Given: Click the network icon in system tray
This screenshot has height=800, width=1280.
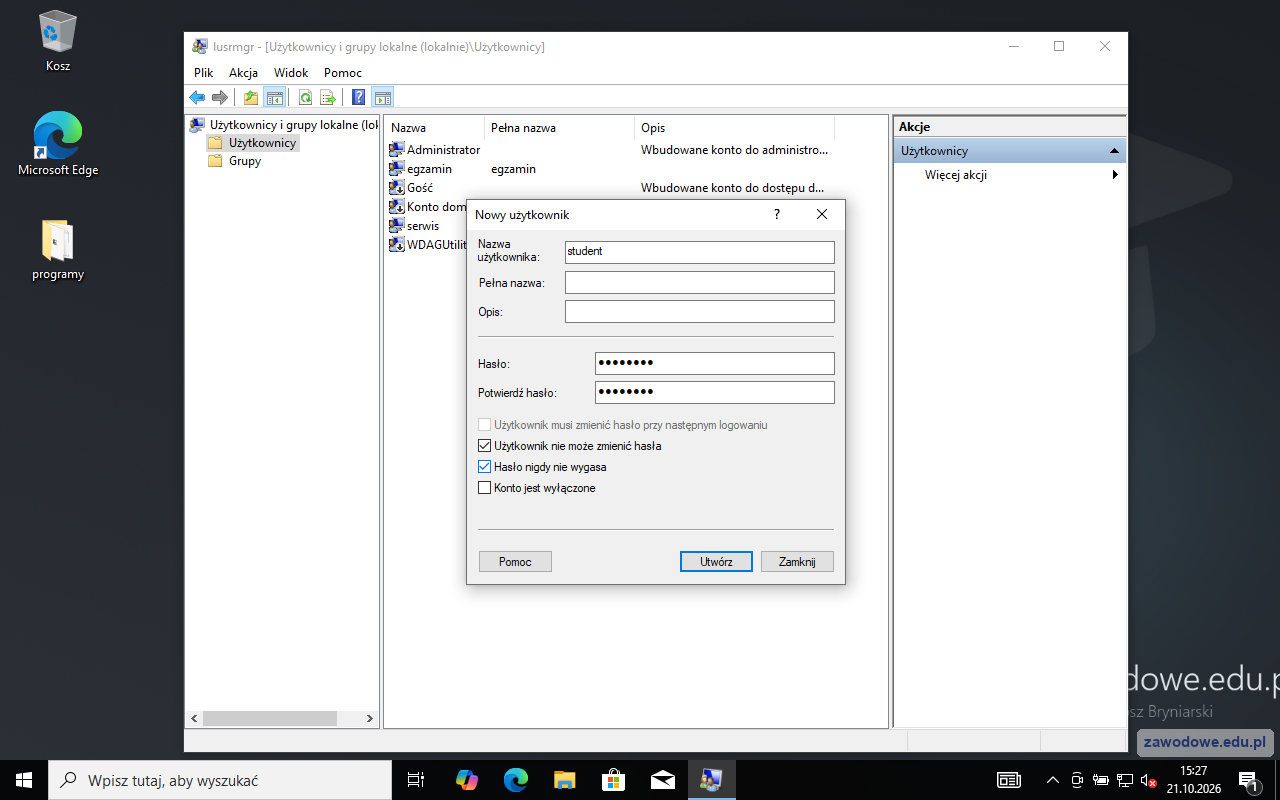Looking at the screenshot, I should pos(1125,780).
